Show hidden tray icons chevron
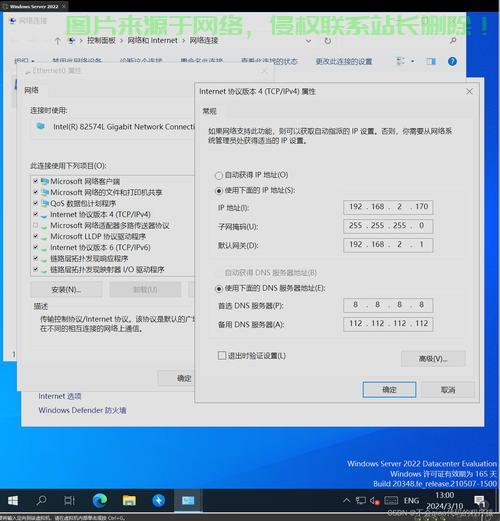 tap(347, 500)
